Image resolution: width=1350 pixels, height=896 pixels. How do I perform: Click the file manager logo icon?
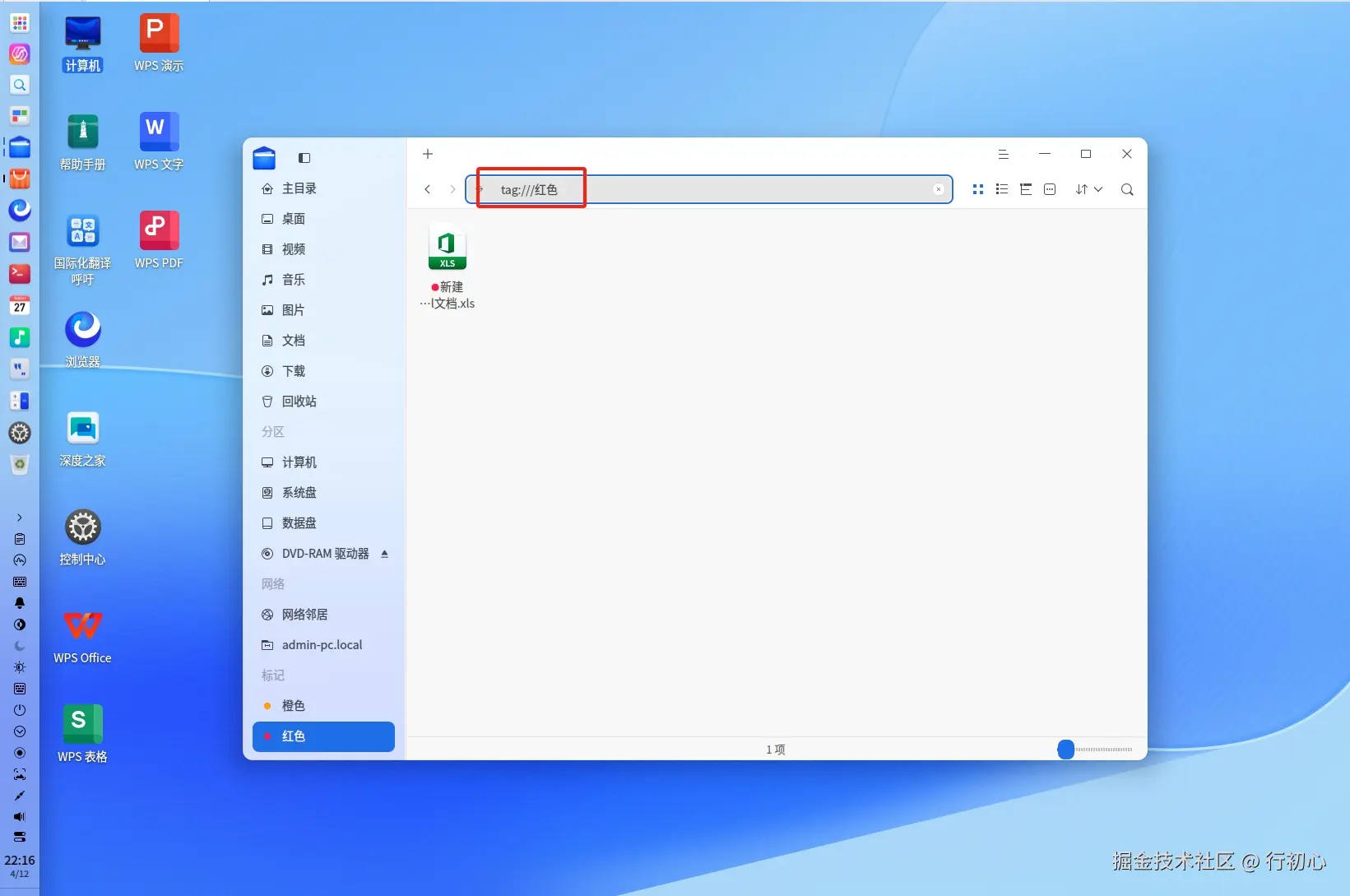pos(264,157)
